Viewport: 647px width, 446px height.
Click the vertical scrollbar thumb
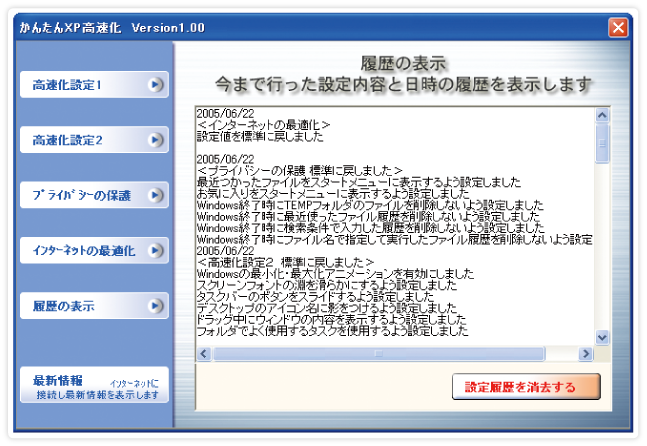click(x=602, y=144)
